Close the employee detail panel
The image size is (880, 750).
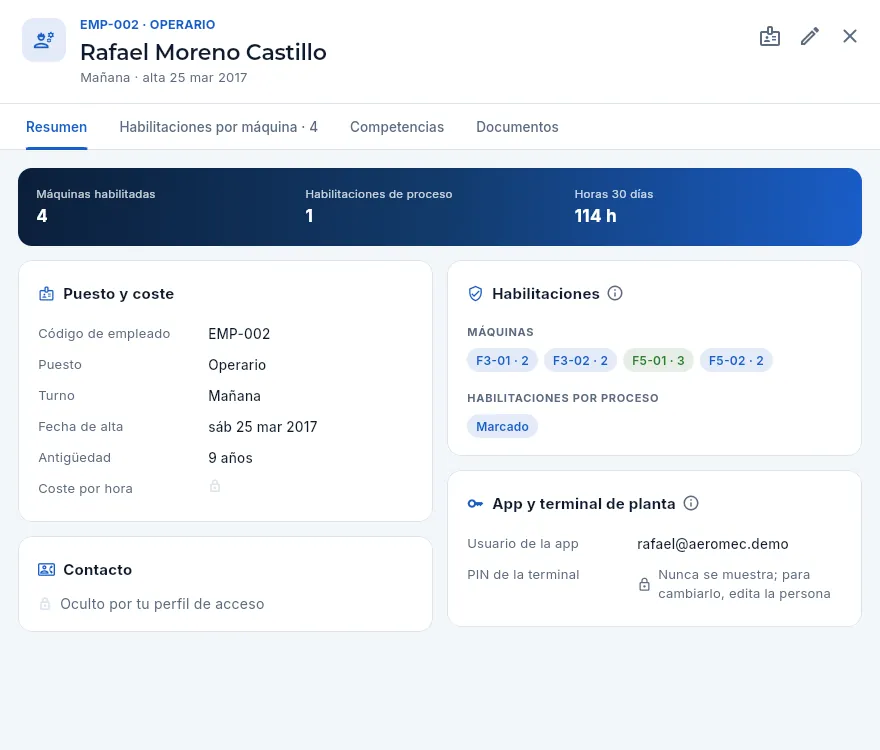click(850, 36)
